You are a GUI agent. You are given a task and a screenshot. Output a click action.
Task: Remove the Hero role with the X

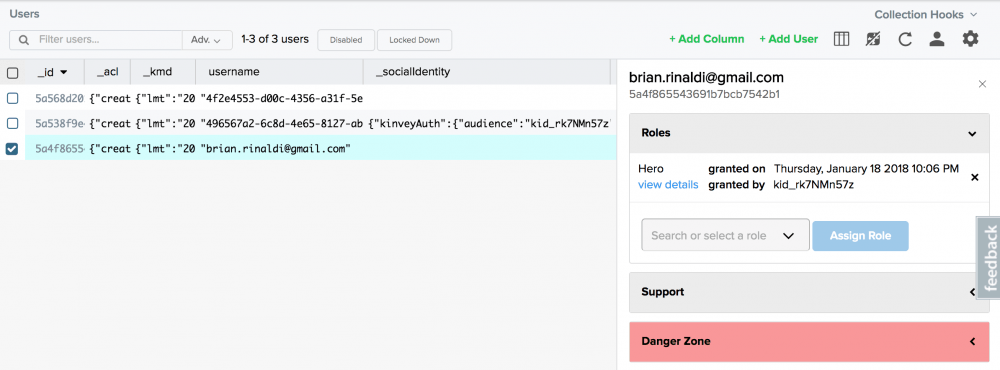click(x=974, y=177)
